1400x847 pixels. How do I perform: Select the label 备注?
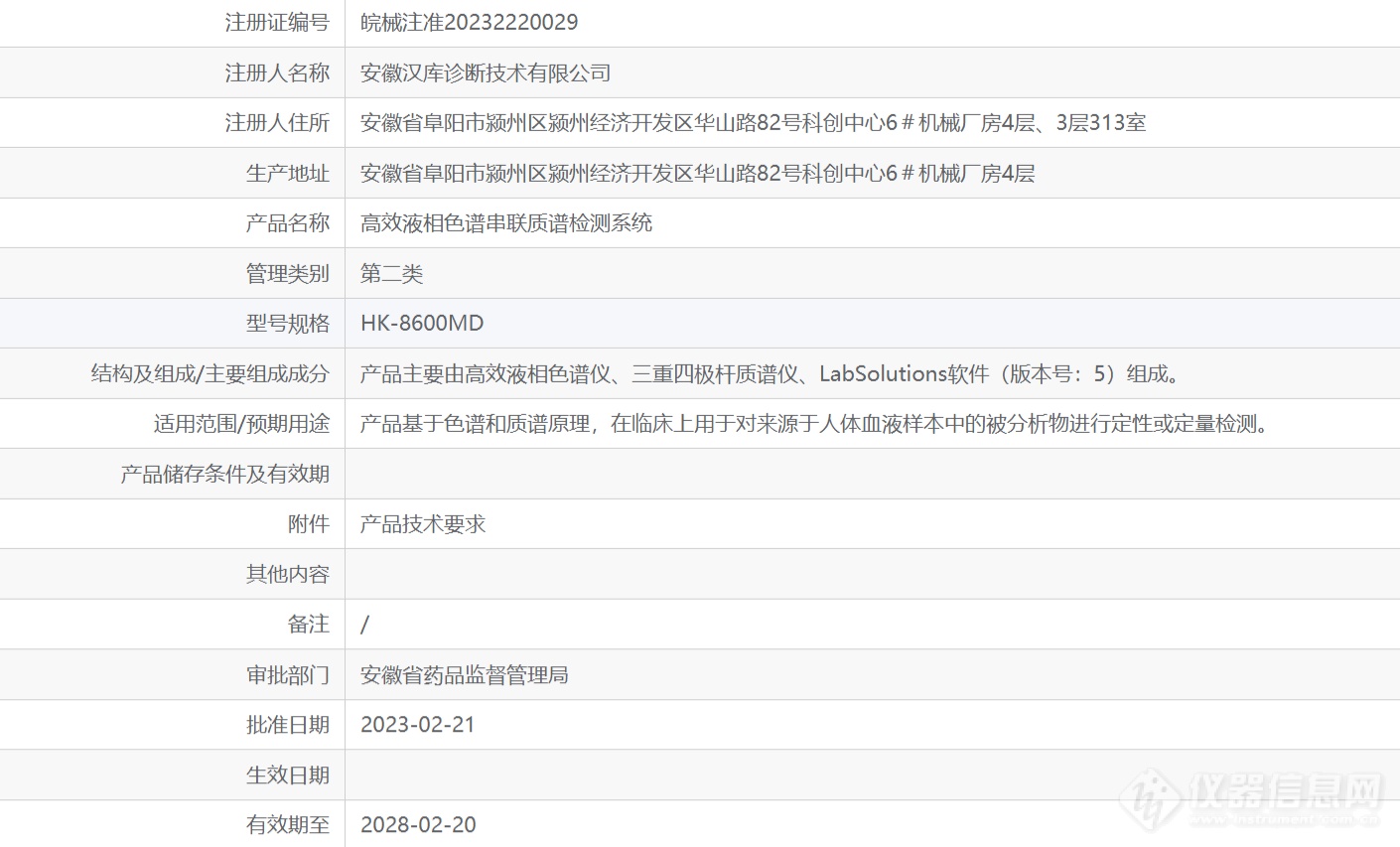click(x=309, y=624)
